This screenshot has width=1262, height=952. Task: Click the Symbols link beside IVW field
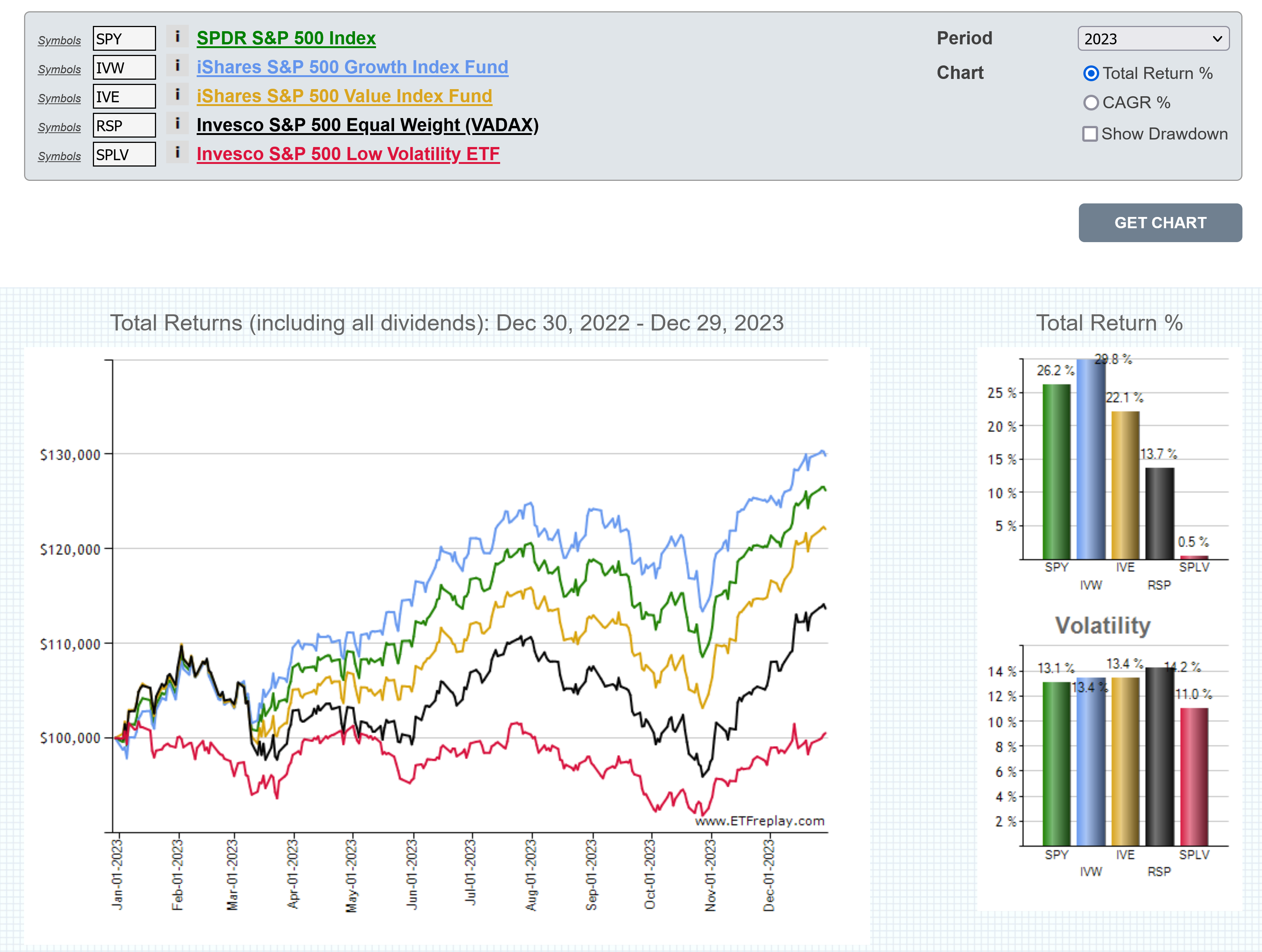tap(59, 70)
